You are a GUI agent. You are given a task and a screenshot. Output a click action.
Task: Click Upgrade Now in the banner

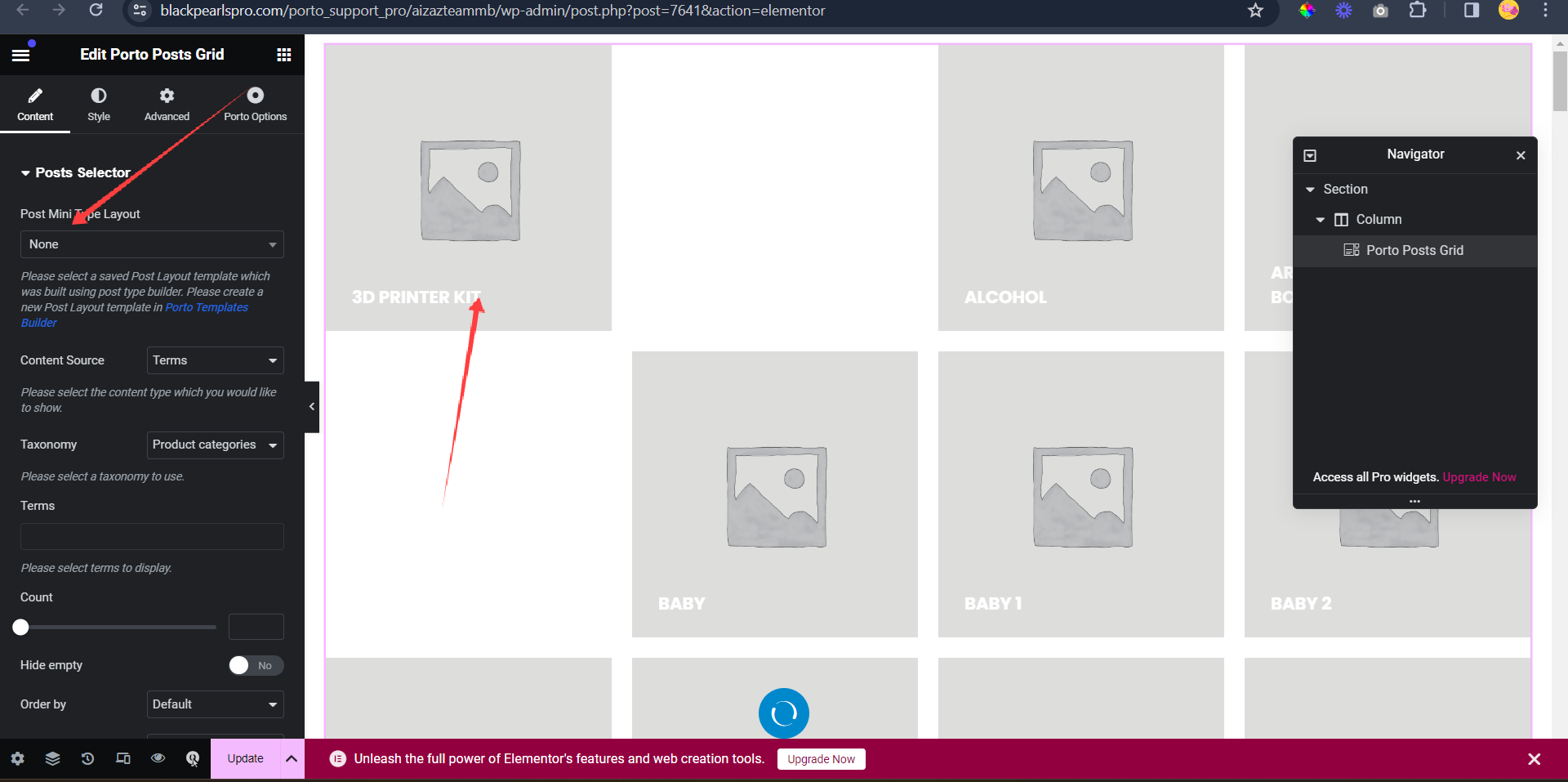[x=821, y=759]
